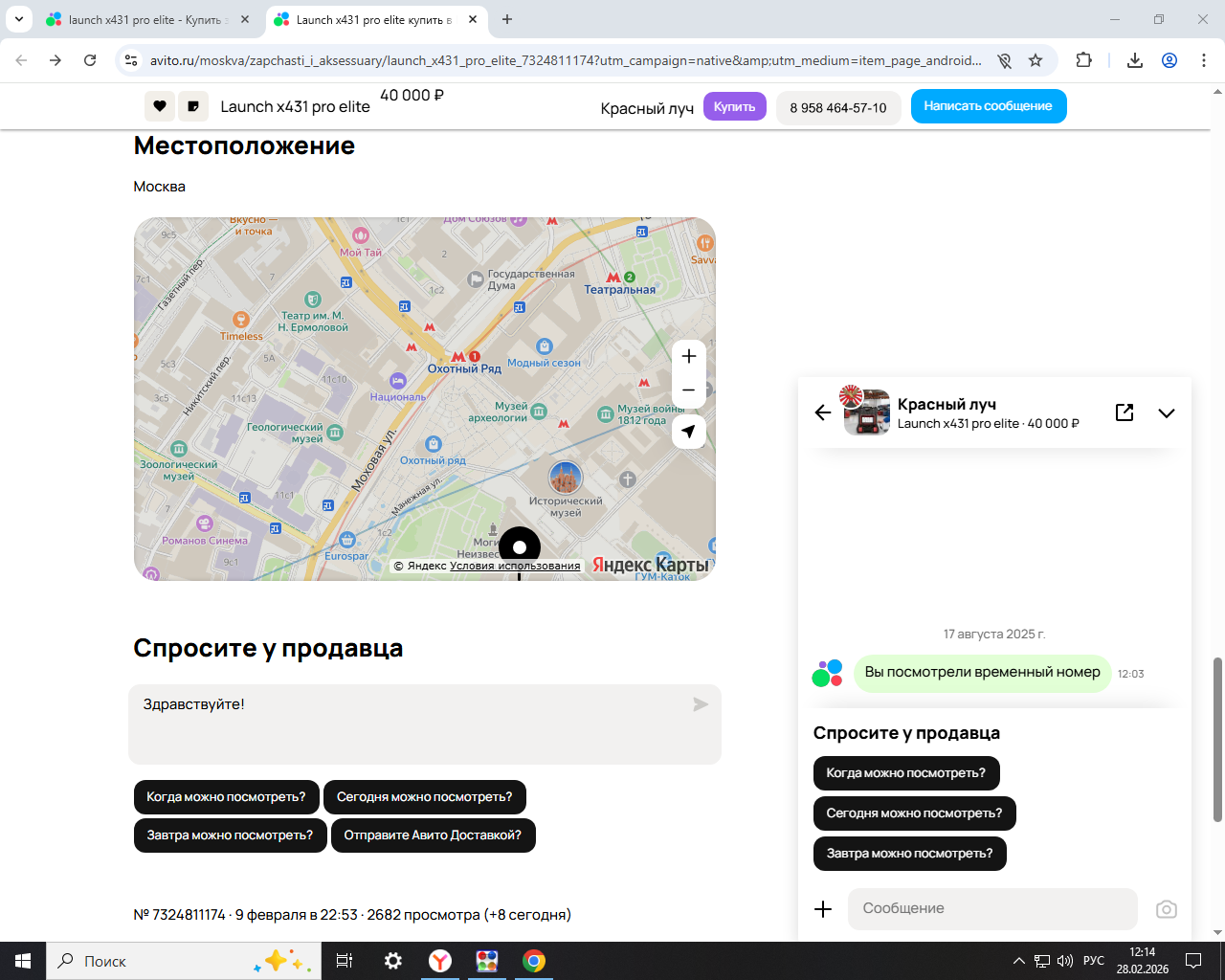Collapse the chat panel with chevron
1225x980 pixels.
click(x=1167, y=413)
